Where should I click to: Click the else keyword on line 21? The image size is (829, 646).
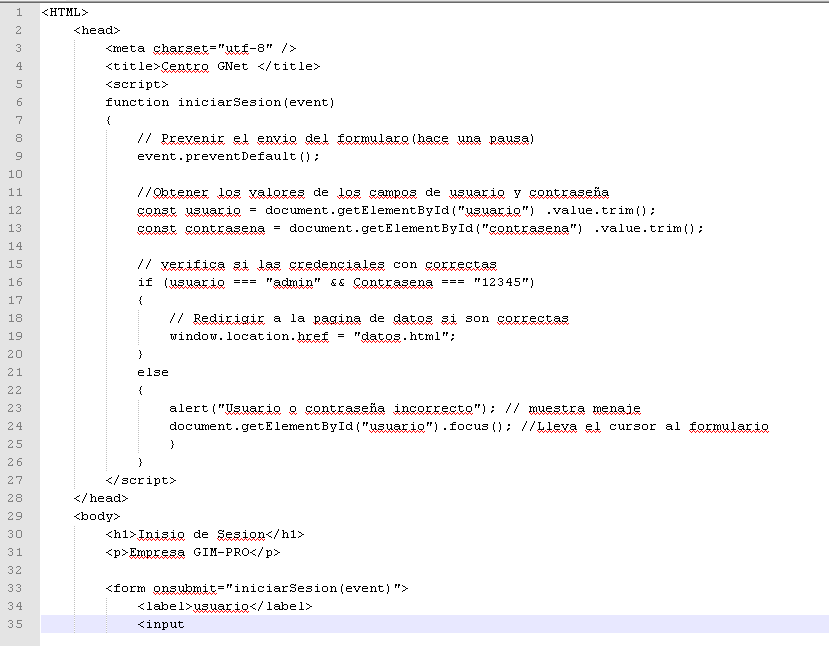153,372
